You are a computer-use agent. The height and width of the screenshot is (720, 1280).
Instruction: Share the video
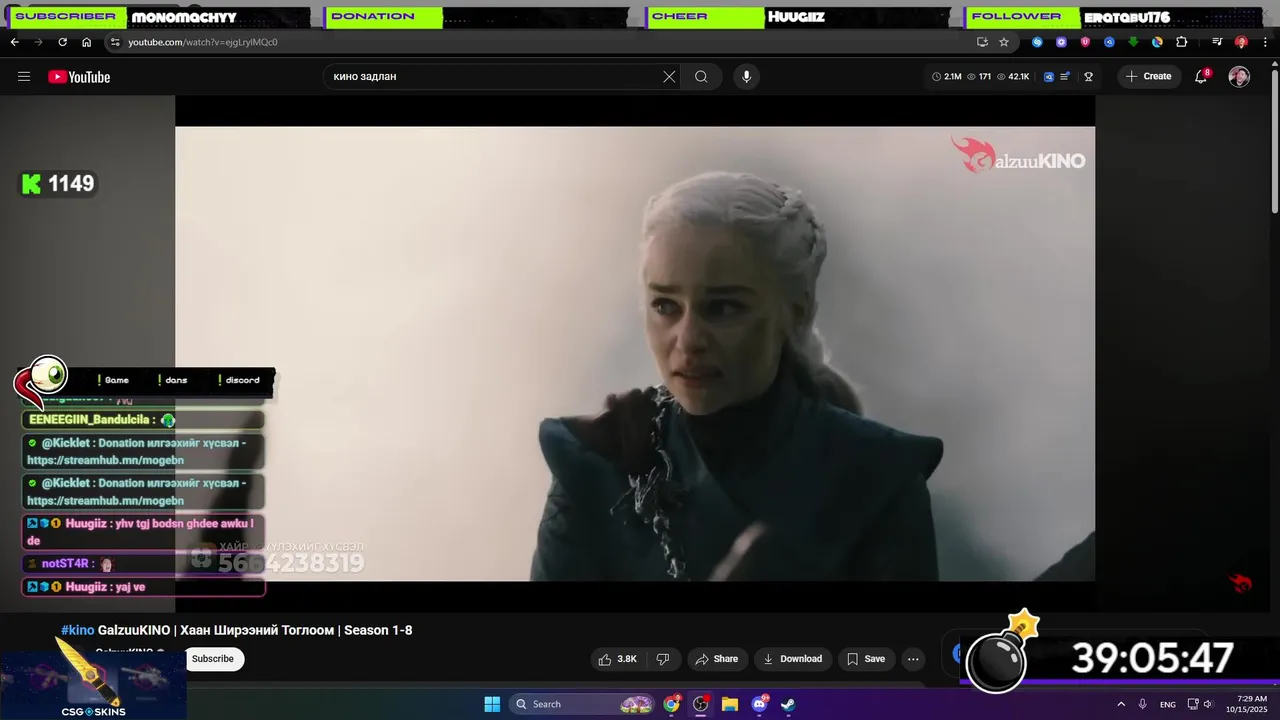pyautogui.click(x=716, y=659)
